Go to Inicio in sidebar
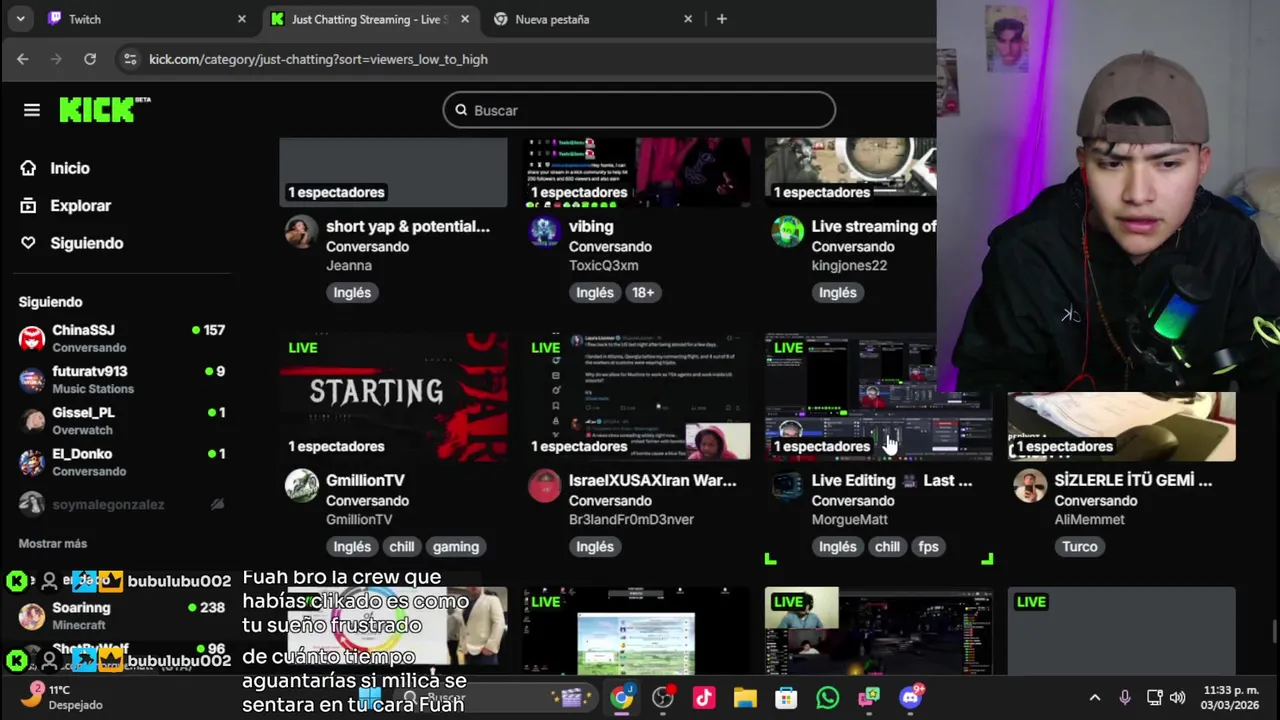 coord(70,168)
